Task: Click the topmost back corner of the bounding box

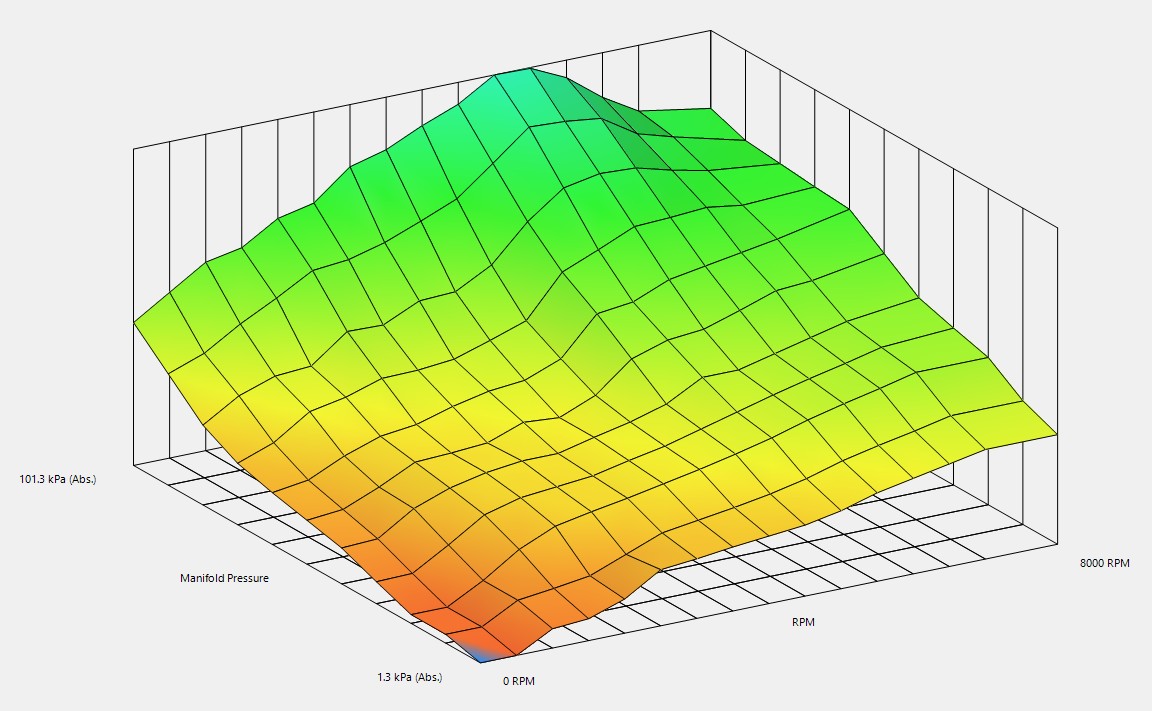Action: tap(712, 30)
